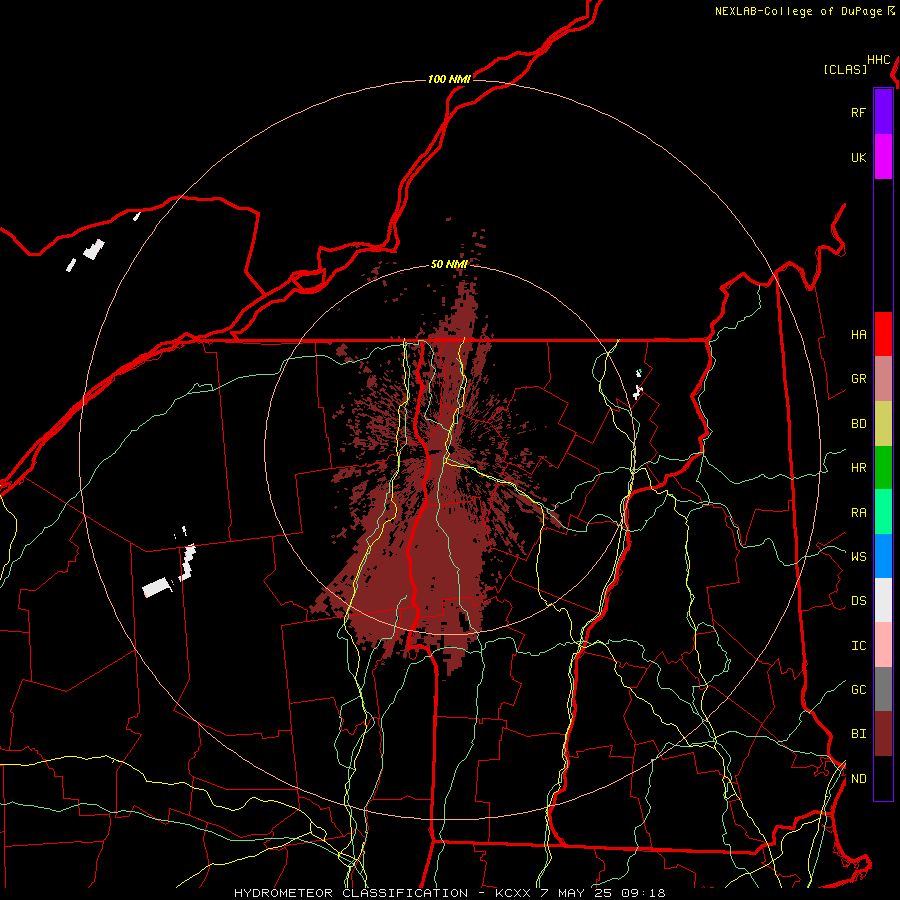Click the BI dark red legend swatch
Screen dimensions: 900x900
[883, 734]
